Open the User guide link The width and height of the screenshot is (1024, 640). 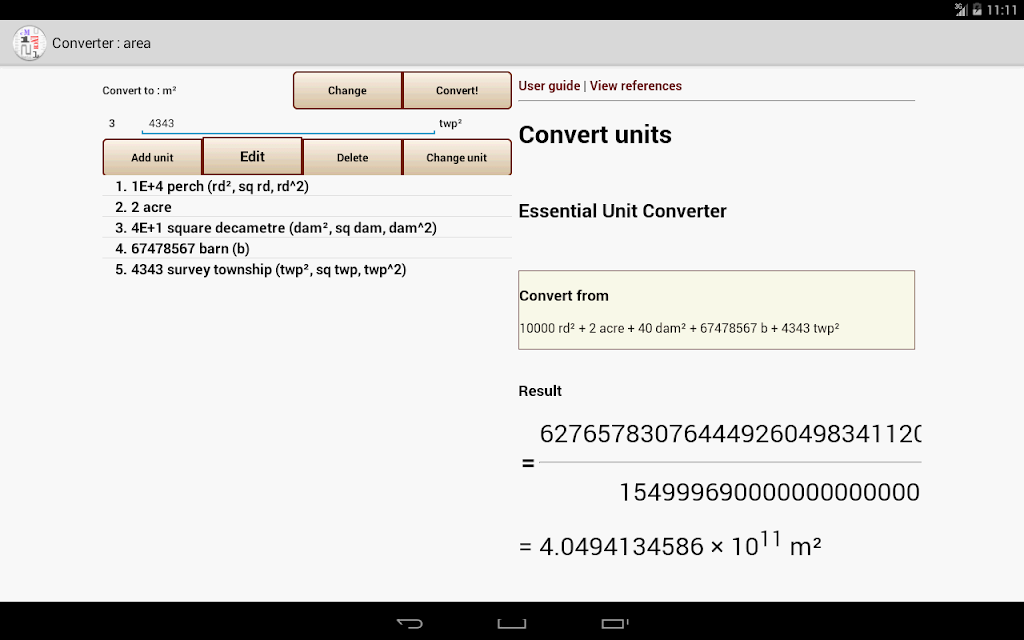549,86
